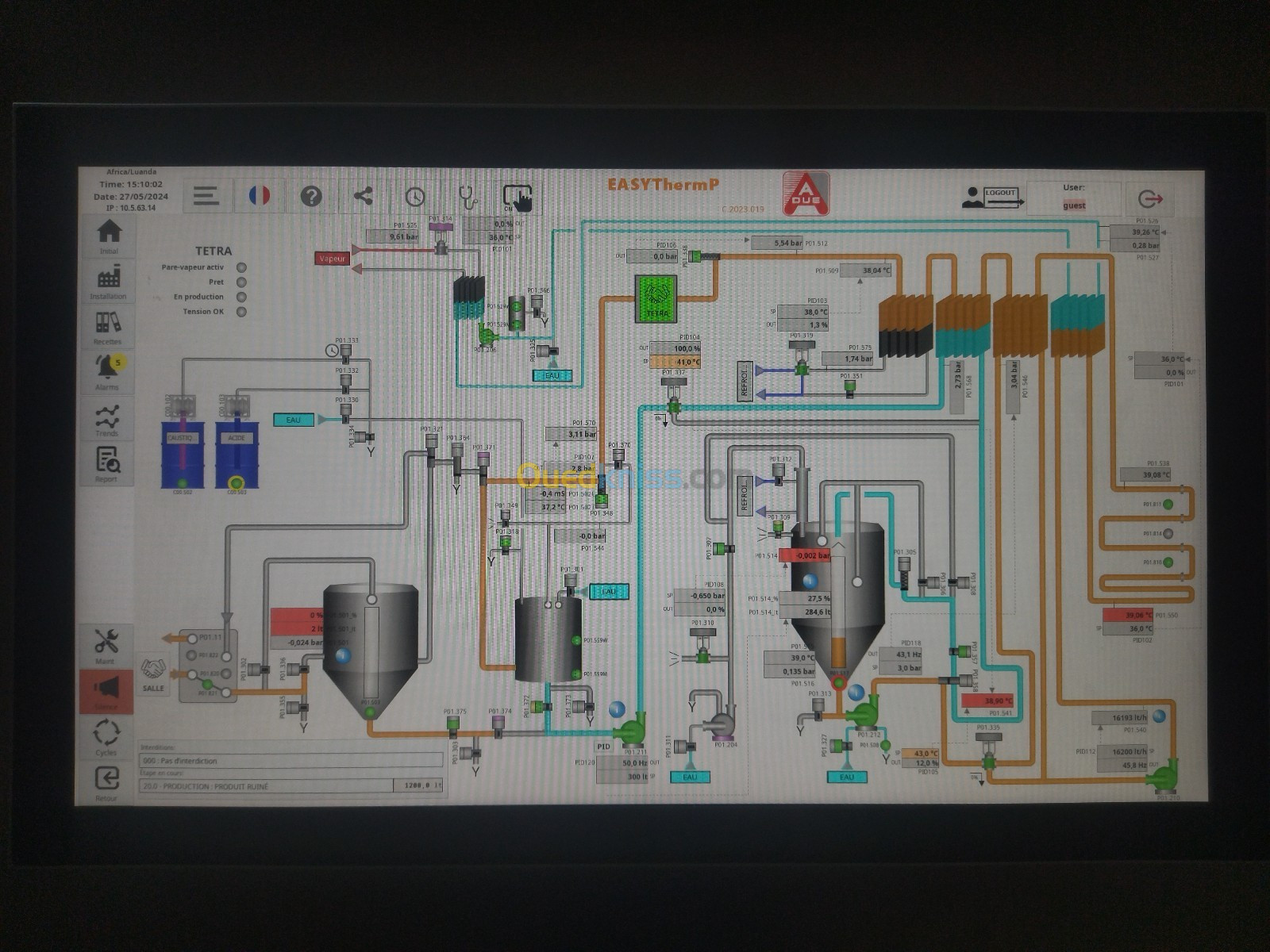Screen dimensions: 1270x952
Task: Click green pump P01.206
Action: coord(486,336)
